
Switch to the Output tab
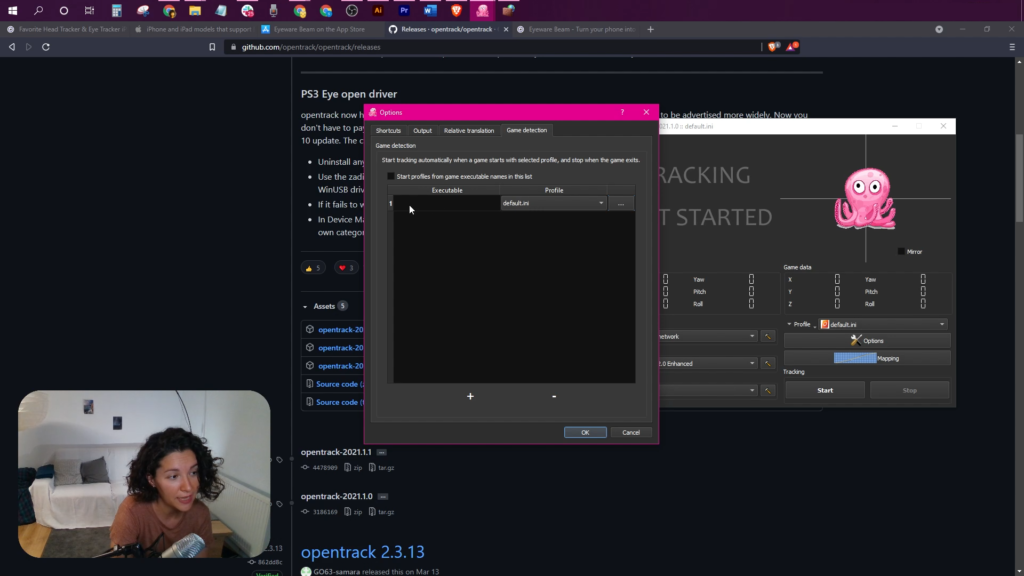423,131
